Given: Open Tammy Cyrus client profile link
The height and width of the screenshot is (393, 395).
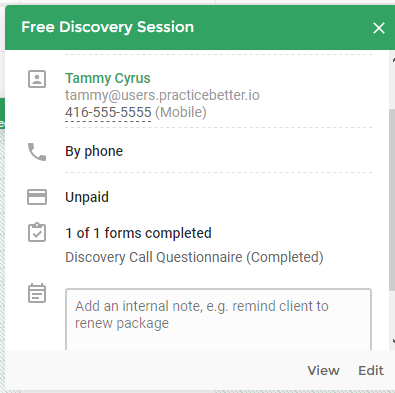Looking at the screenshot, I should [x=108, y=78].
